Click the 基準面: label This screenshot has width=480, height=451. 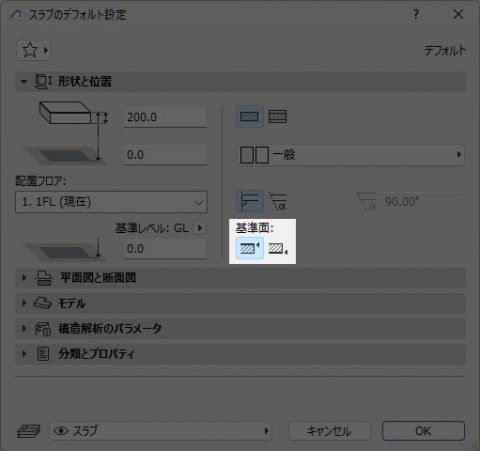[255, 228]
